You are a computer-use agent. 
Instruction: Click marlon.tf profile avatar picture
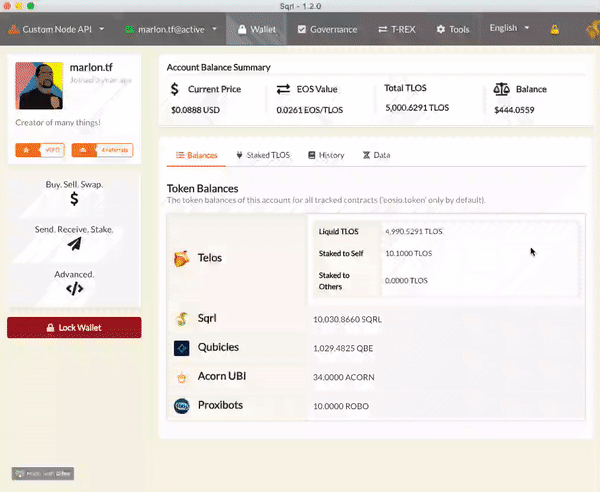(39, 86)
